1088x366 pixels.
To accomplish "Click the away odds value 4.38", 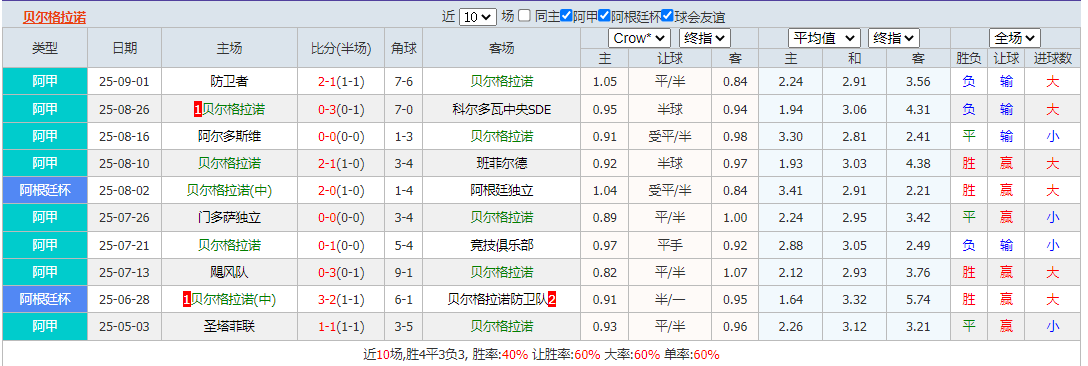I will (x=918, y=163).
